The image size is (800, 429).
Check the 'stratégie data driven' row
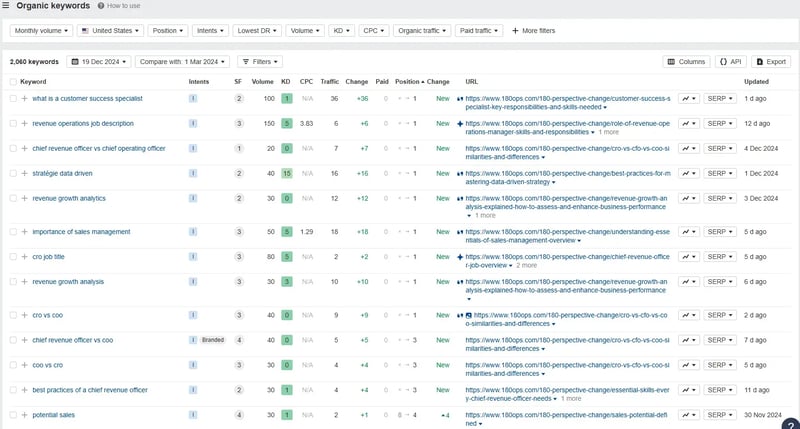[13, 173]
